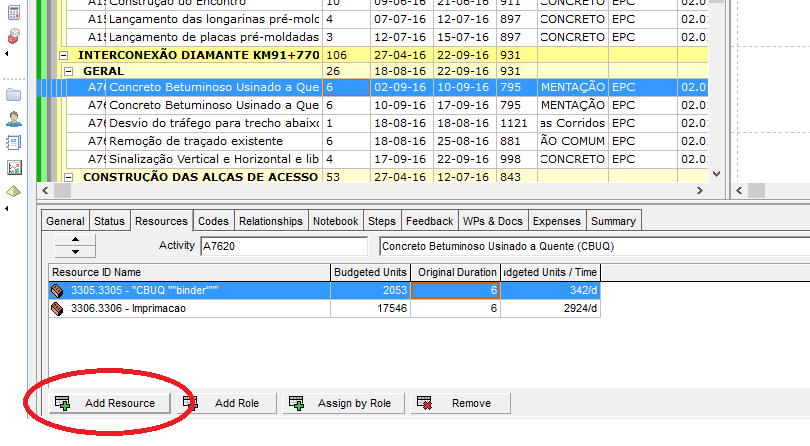Select activity Lançamento de placas pré-moldadas

click(214, 37)
